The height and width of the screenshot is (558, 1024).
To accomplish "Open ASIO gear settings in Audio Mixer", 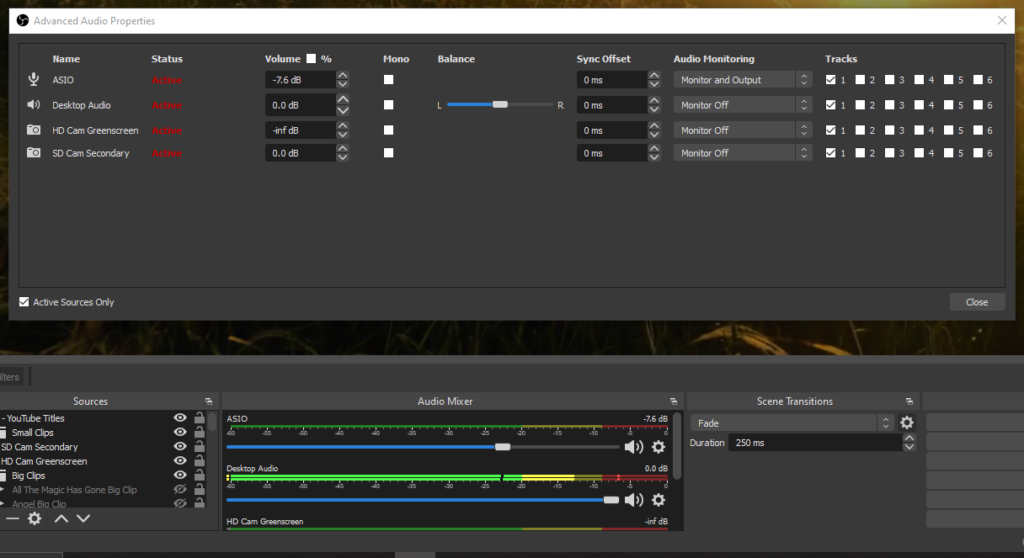I will pos(658,447).
